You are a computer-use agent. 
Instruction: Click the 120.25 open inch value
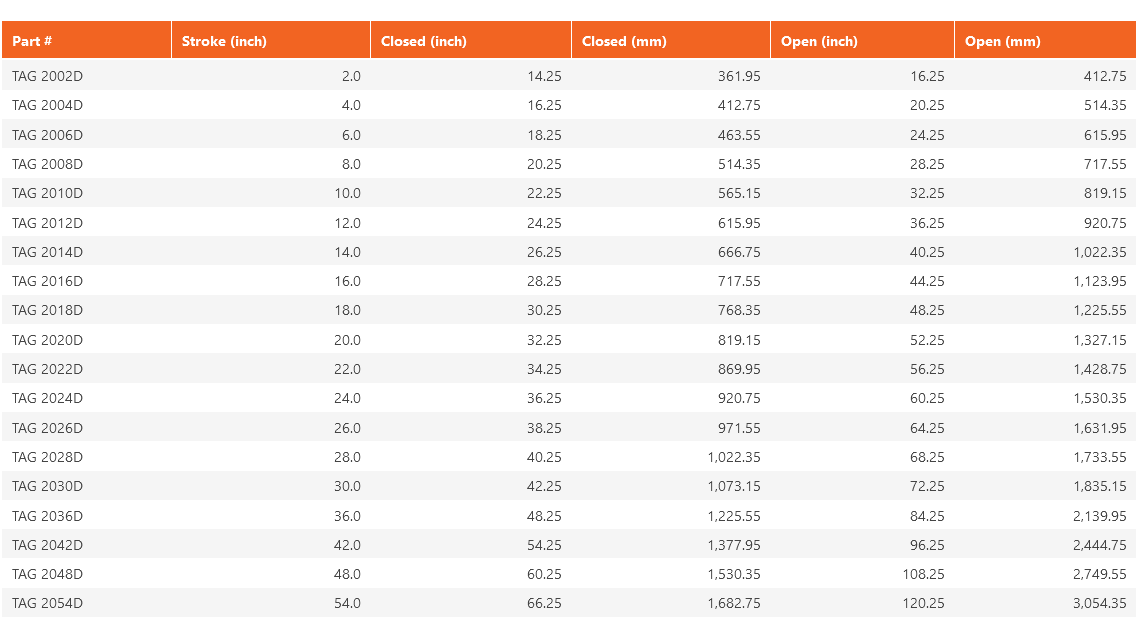[x=923, y=603]
